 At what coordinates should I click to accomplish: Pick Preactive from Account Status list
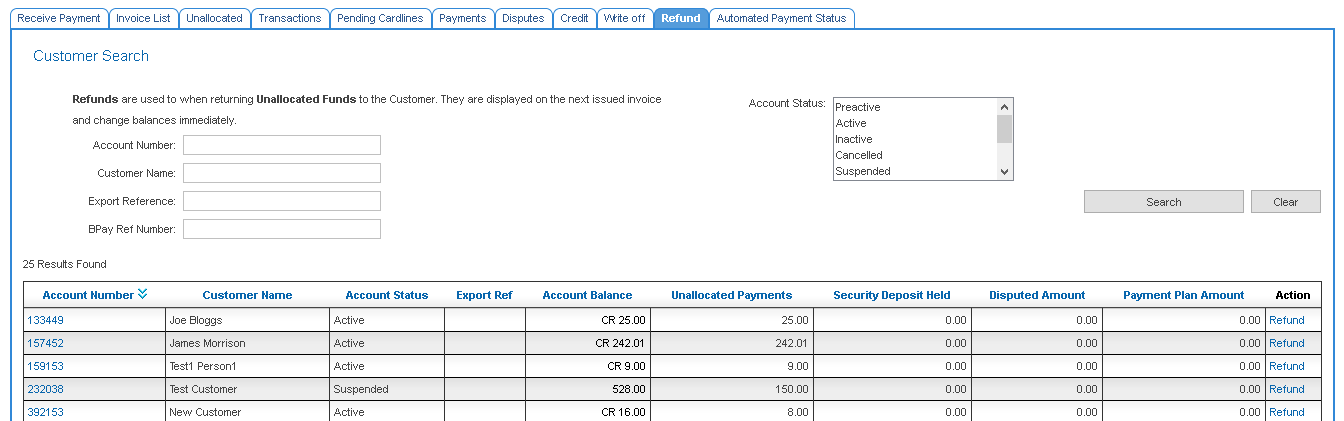click(857, 107)
